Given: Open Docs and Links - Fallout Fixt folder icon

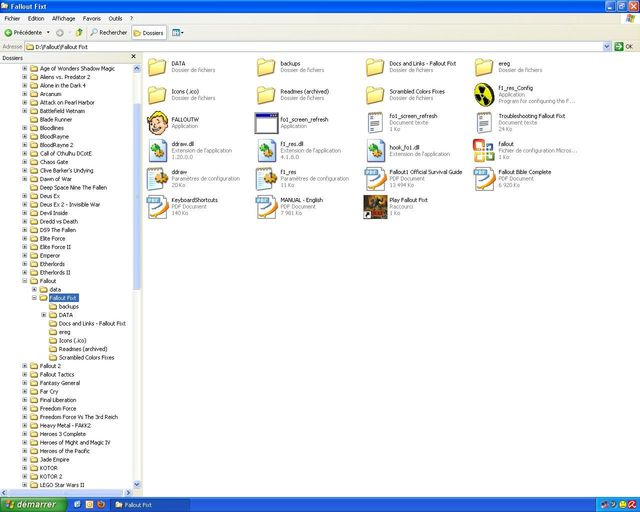Looking at the screenshot, I should click(x=375, y=67).
